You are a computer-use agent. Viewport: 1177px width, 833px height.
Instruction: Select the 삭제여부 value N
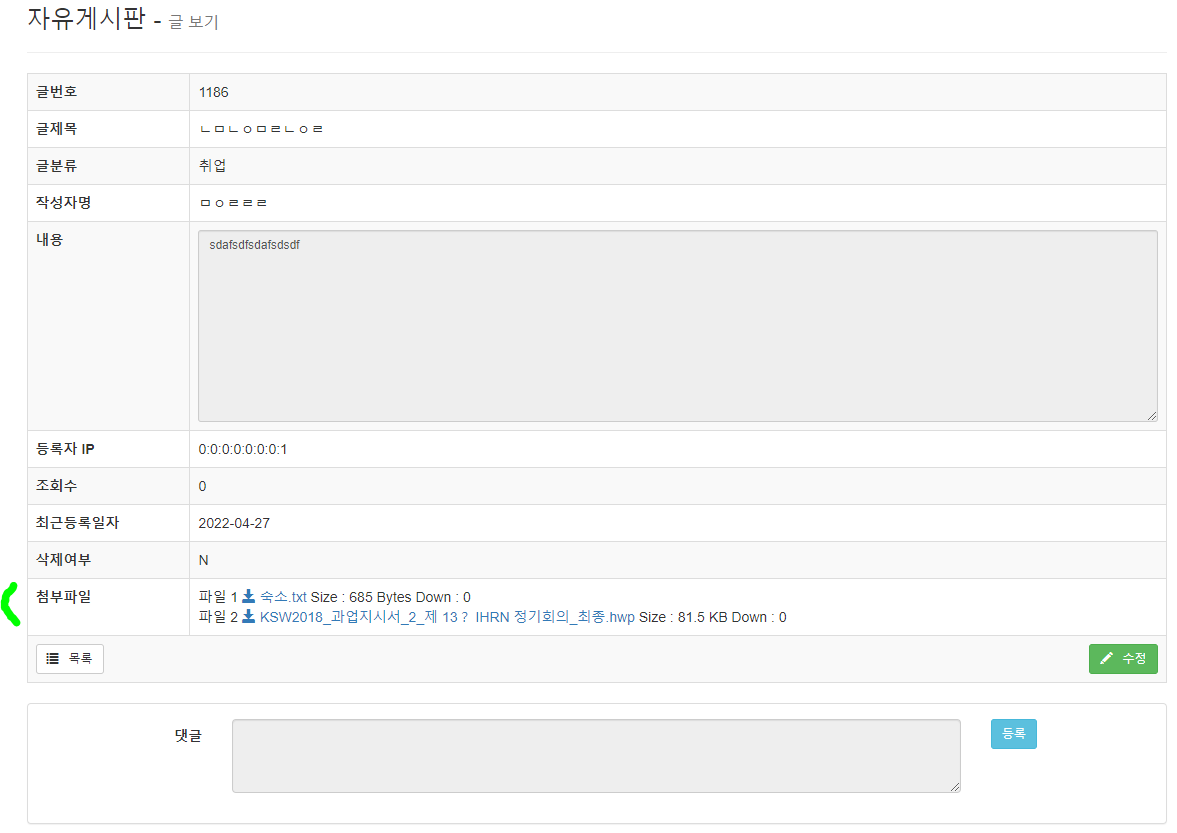coord(203,560)
